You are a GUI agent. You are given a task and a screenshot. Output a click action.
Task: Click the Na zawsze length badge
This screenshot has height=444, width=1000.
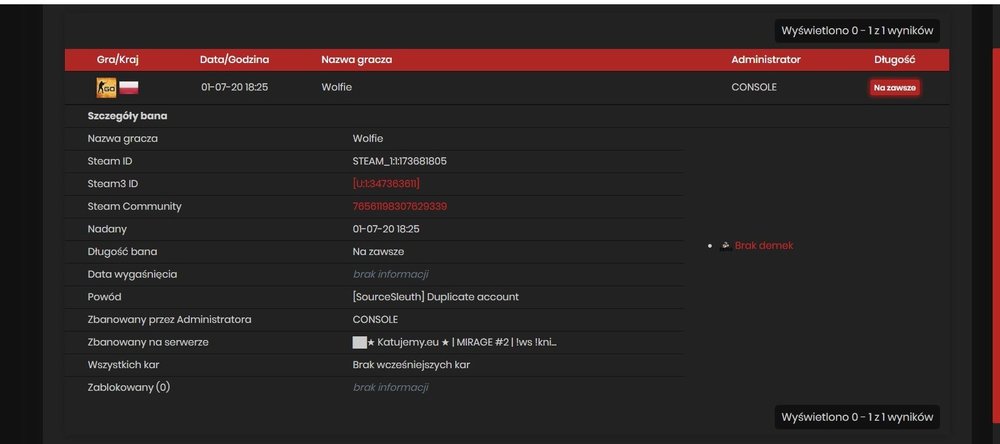(895, 87)
